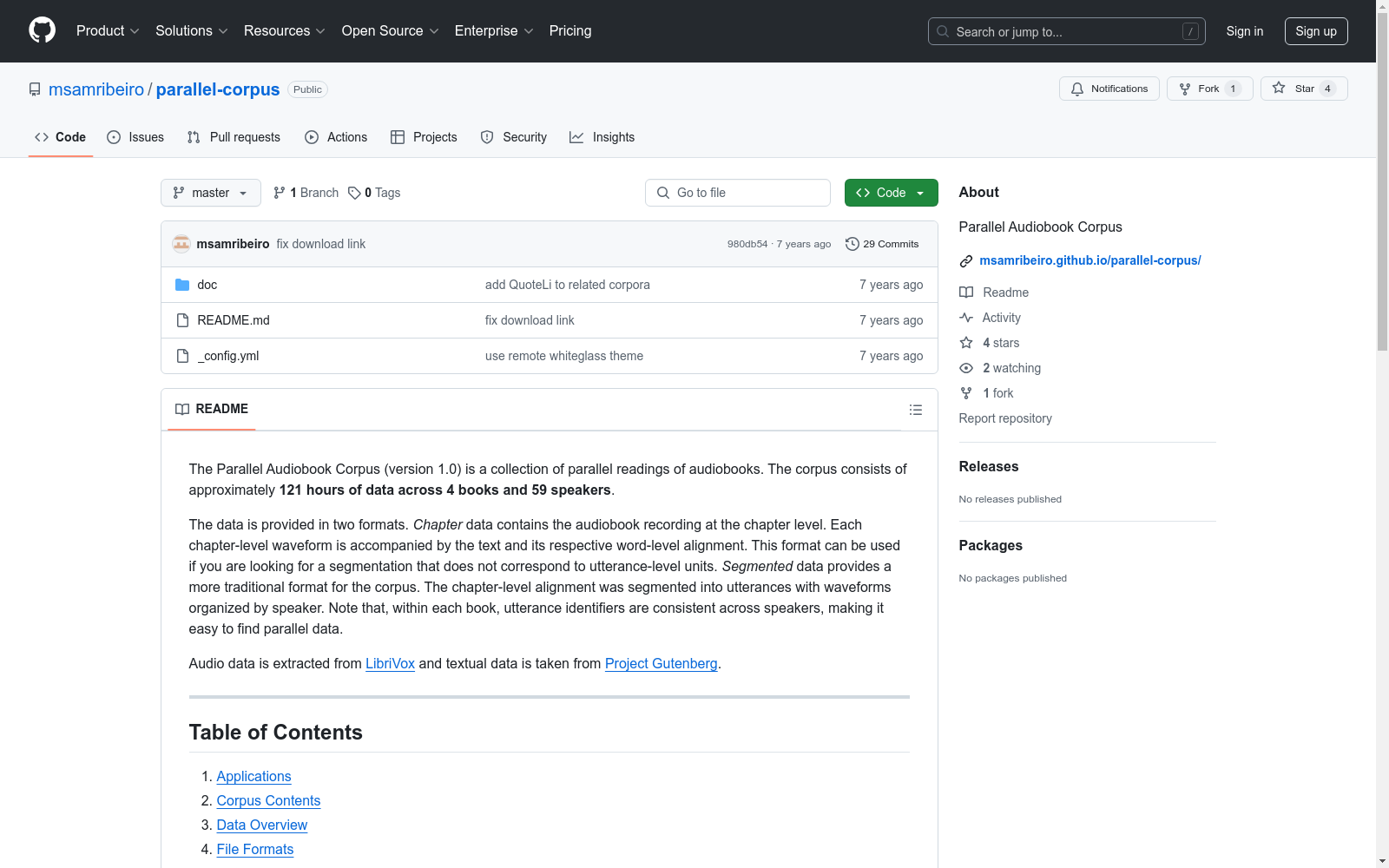
Task: Switch to the Code tab
Action: pyautogui.click(x=61, y=137)
